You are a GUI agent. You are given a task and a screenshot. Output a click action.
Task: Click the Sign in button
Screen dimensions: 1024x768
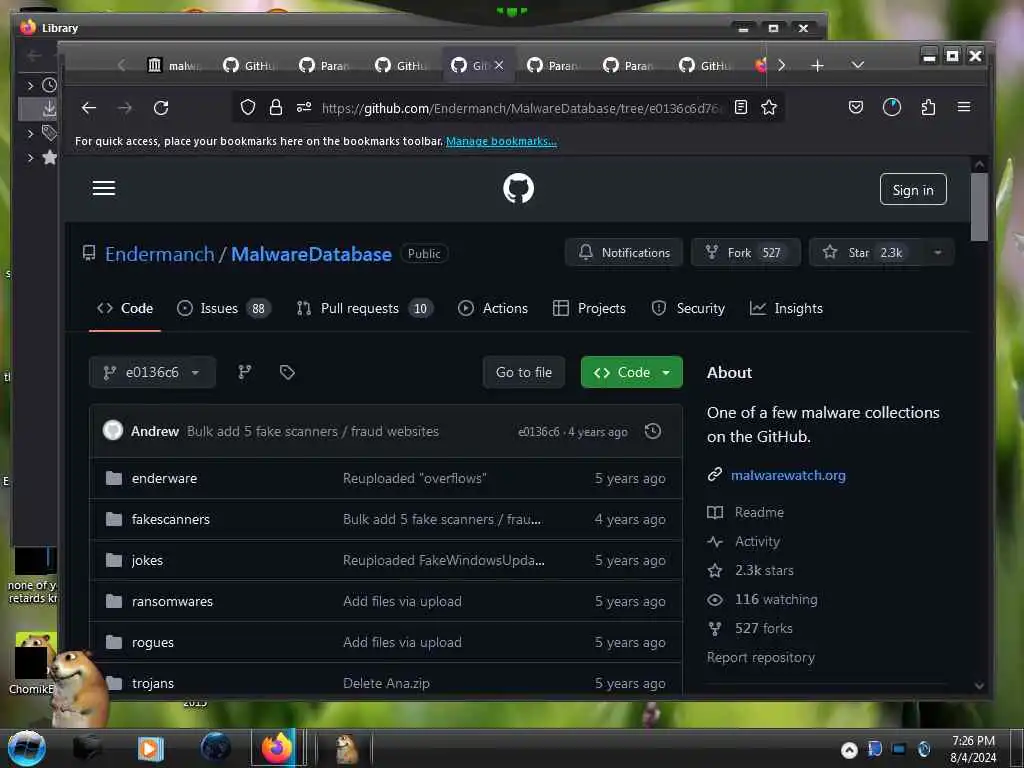[x=913, y=189]
